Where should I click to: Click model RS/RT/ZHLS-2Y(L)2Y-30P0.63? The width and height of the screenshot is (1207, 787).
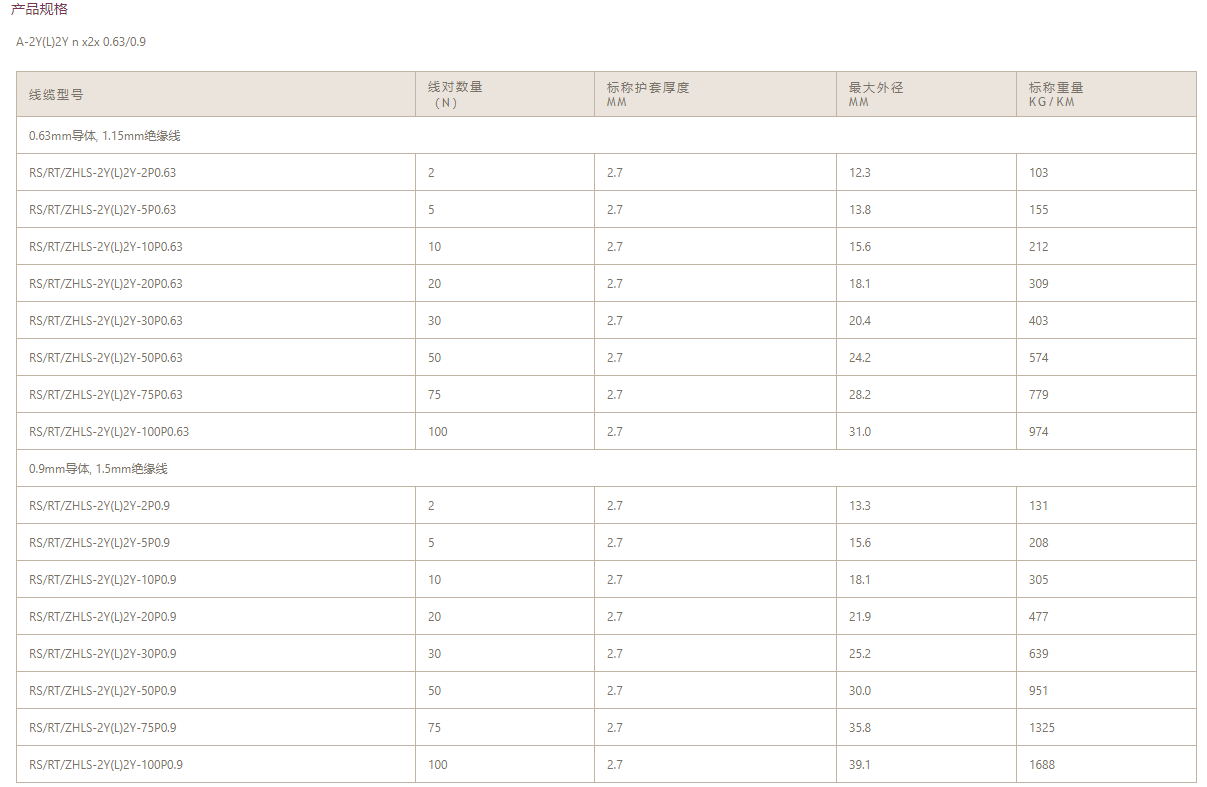[x=106, y=321]
